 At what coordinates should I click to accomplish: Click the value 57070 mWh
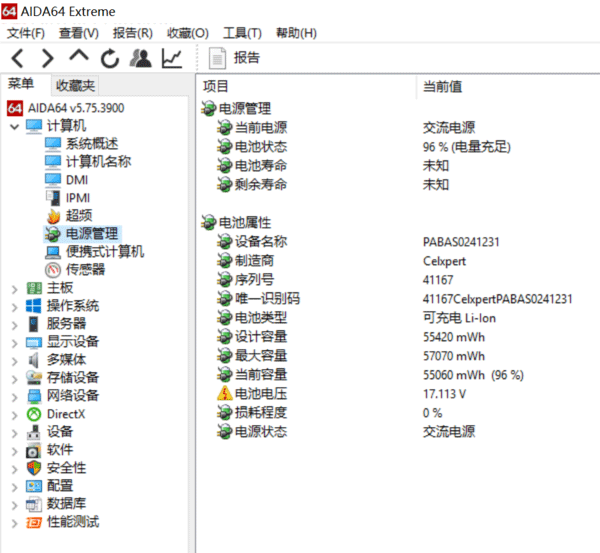pyautogui.click(x=454, y=356)
